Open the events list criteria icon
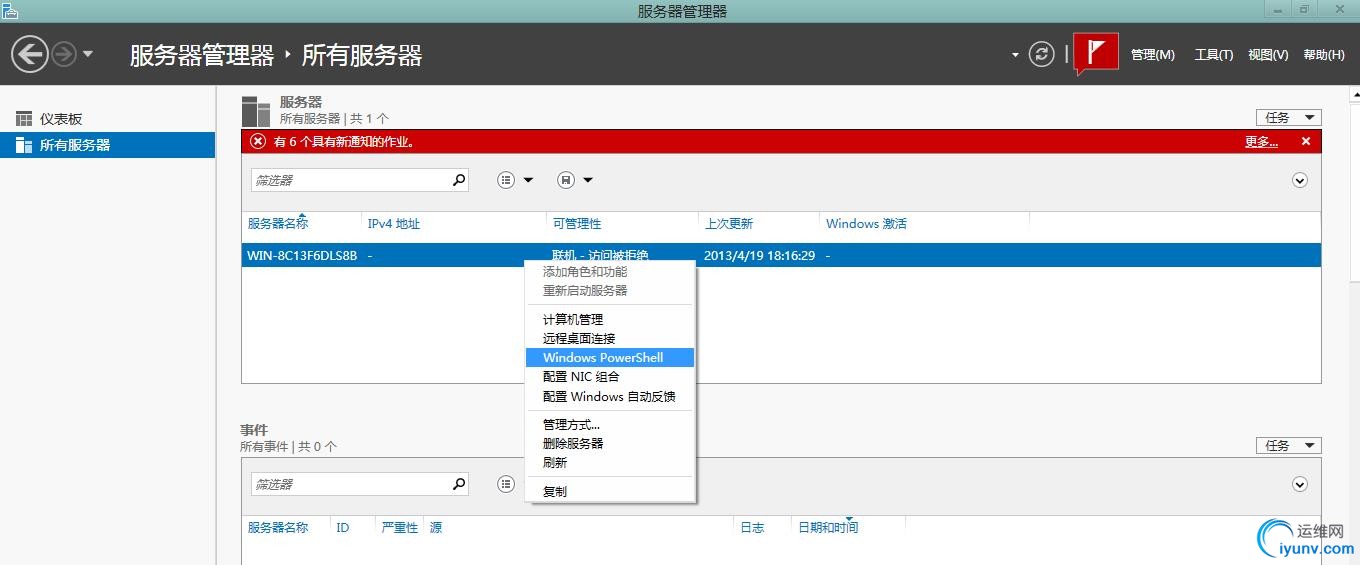Viewport: 1360px width, 565px height. click(506, 484)
